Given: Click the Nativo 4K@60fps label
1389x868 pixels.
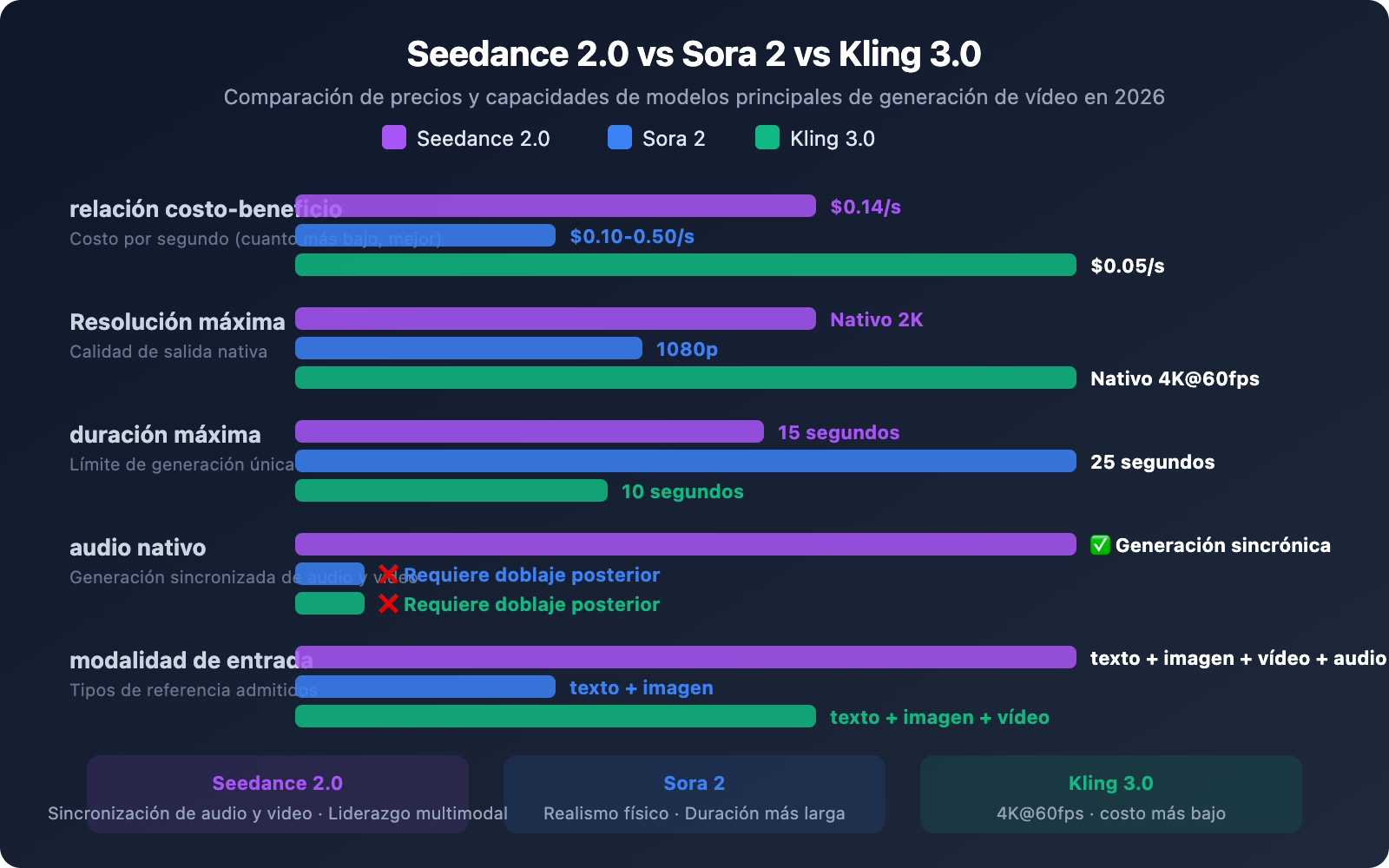Looking at the screenshot, I should [x=1174, y=378].
